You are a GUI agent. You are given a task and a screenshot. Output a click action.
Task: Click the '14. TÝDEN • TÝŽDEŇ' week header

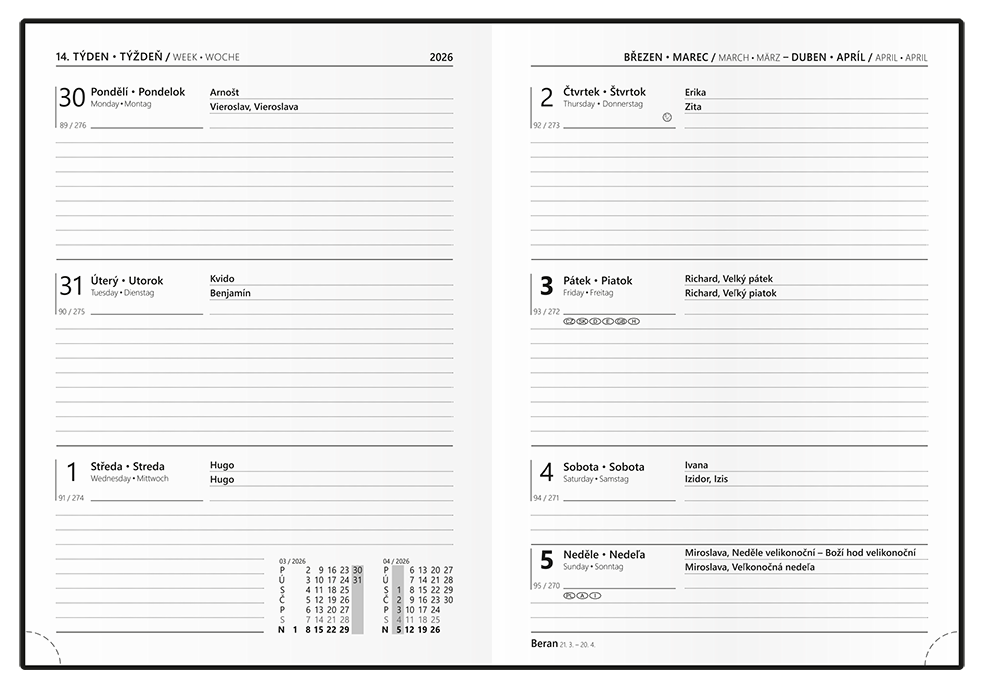(x=108, y=57)
